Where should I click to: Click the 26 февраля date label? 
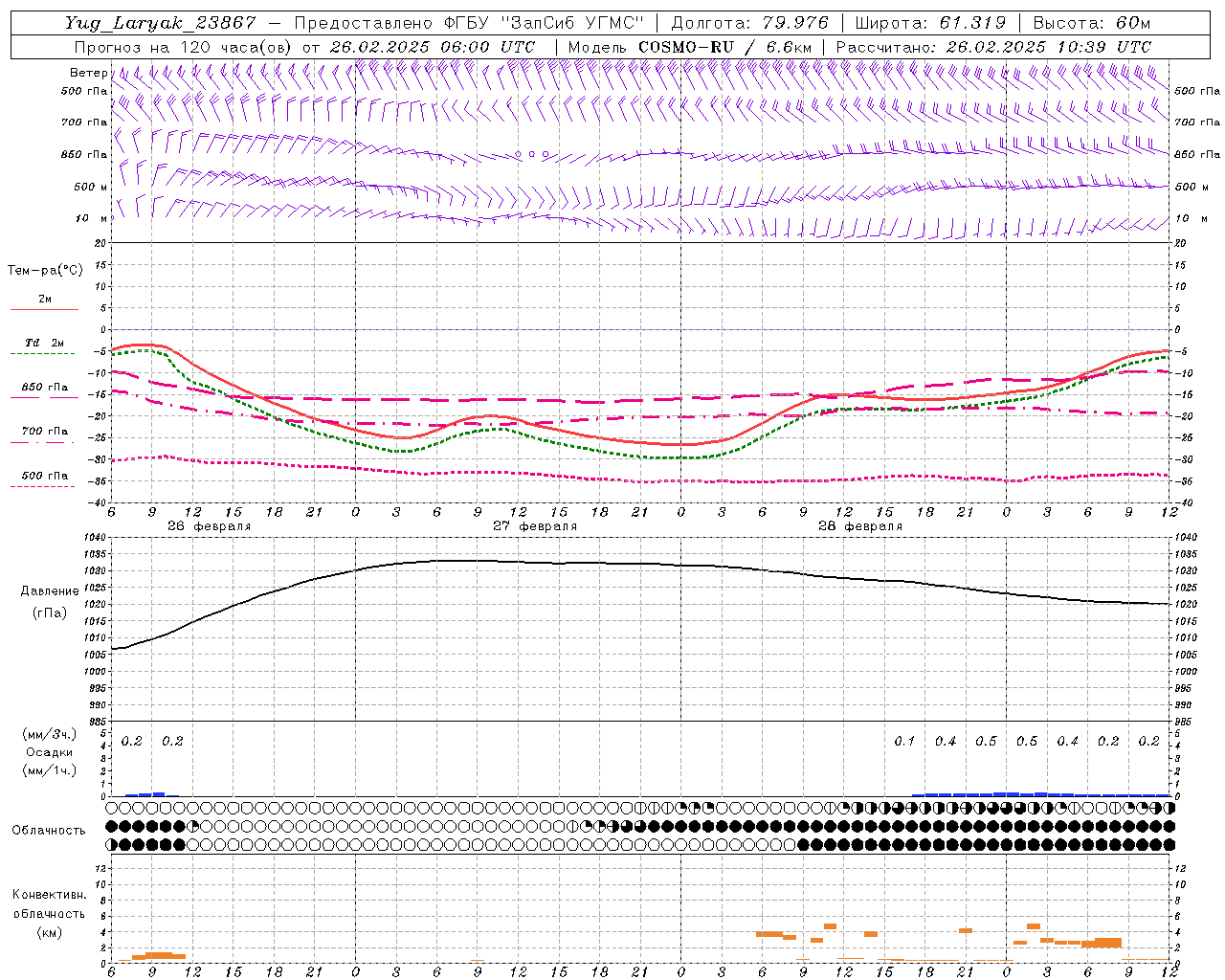click(x=209, y=526)
